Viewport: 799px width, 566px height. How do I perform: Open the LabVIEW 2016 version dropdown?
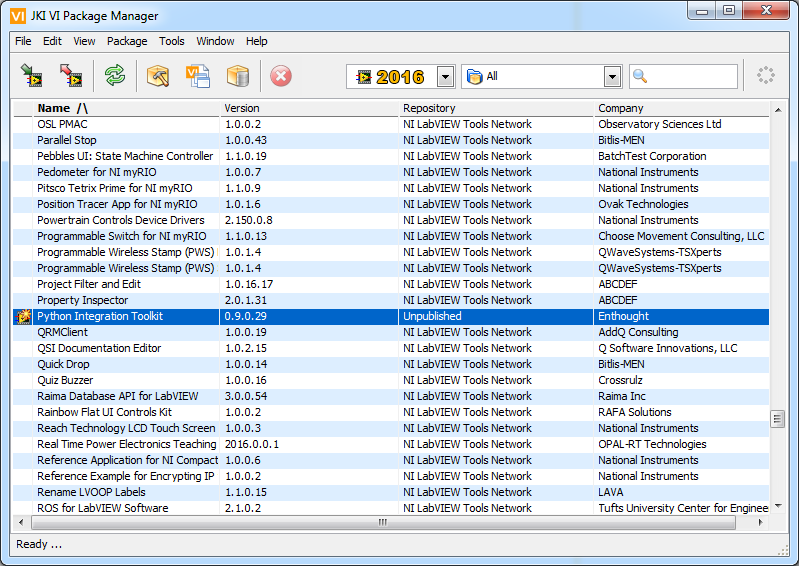(x=446, y=77)
